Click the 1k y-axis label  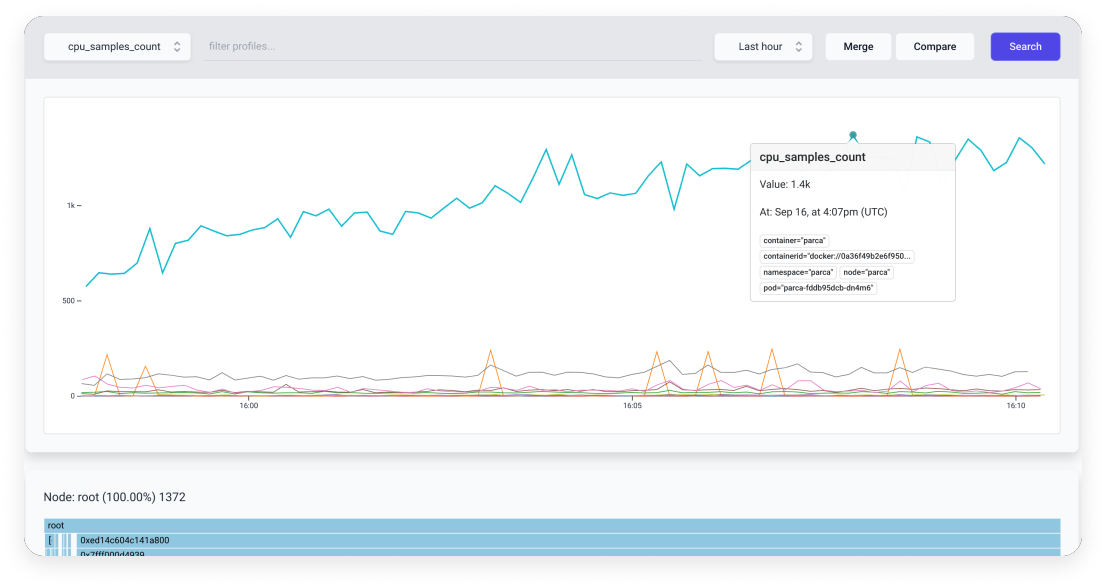point(71,205)
